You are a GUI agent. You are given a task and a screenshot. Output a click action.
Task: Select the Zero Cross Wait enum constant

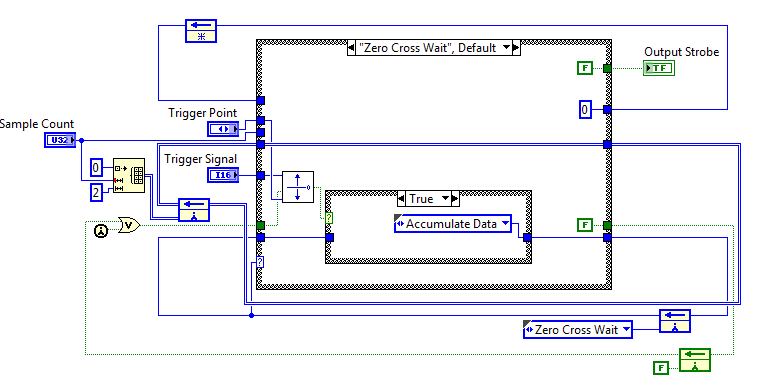point(578,330)
